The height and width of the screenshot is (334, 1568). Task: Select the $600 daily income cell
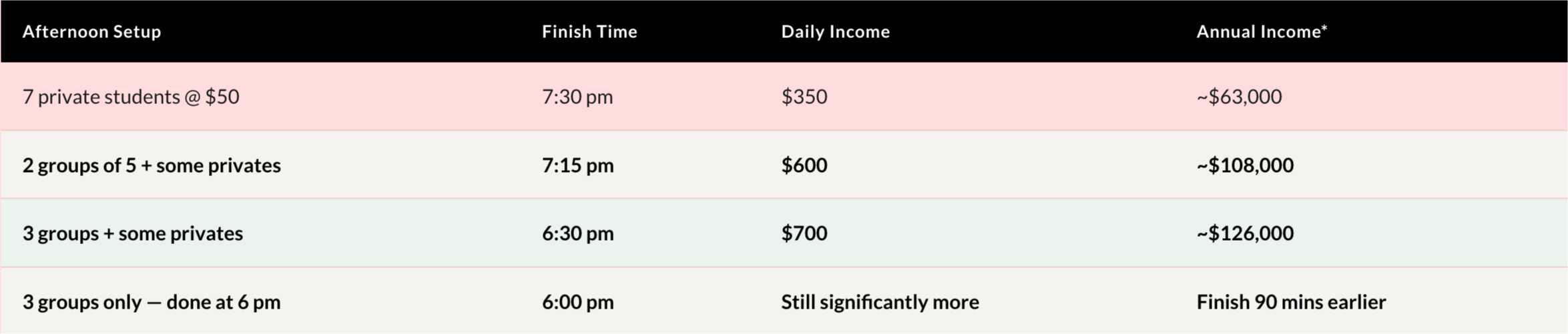tap(804, 165)
